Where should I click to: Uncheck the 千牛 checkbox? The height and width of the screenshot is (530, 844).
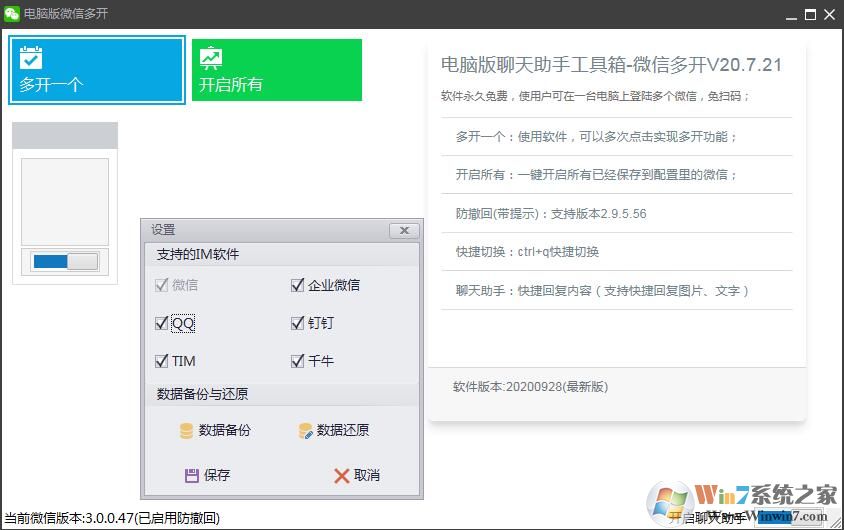297,361
